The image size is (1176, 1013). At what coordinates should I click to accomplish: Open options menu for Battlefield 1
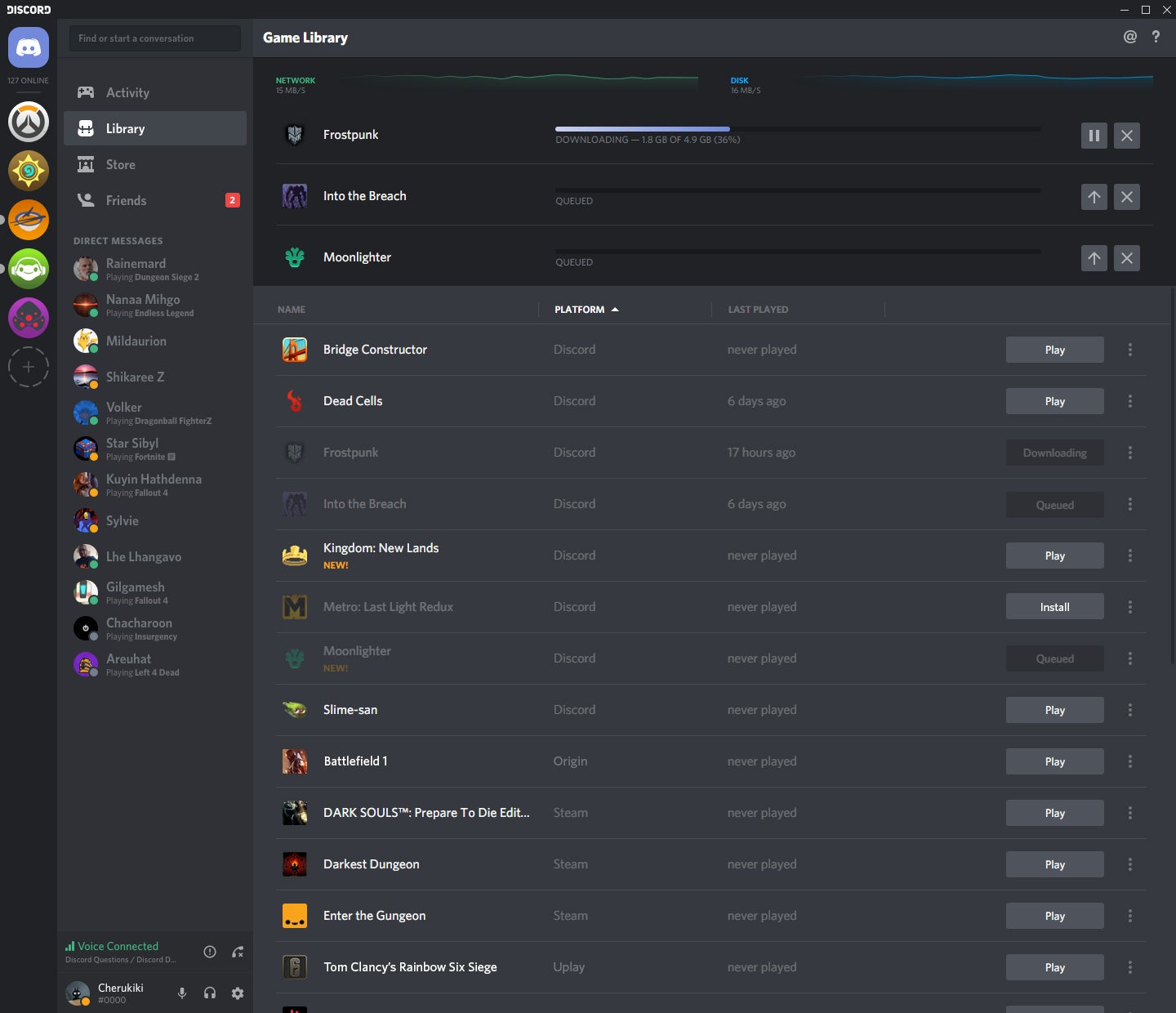[x=1130, y=761]
